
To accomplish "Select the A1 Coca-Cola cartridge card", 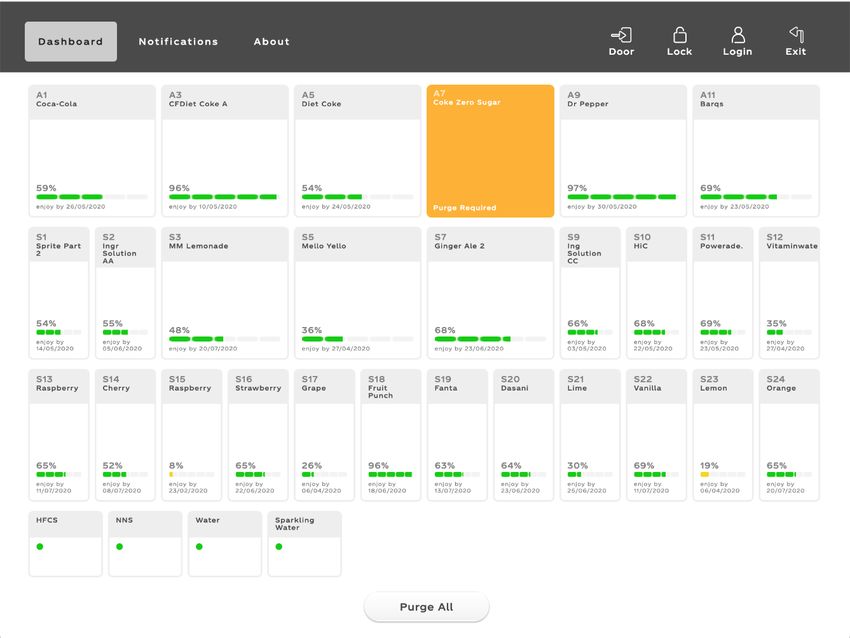I will click(92, 151).
